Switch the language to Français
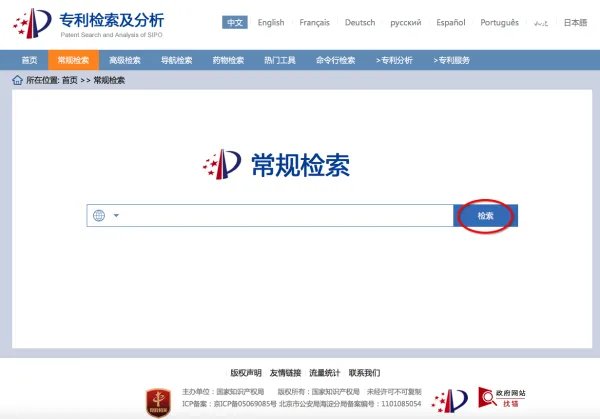 314,23
